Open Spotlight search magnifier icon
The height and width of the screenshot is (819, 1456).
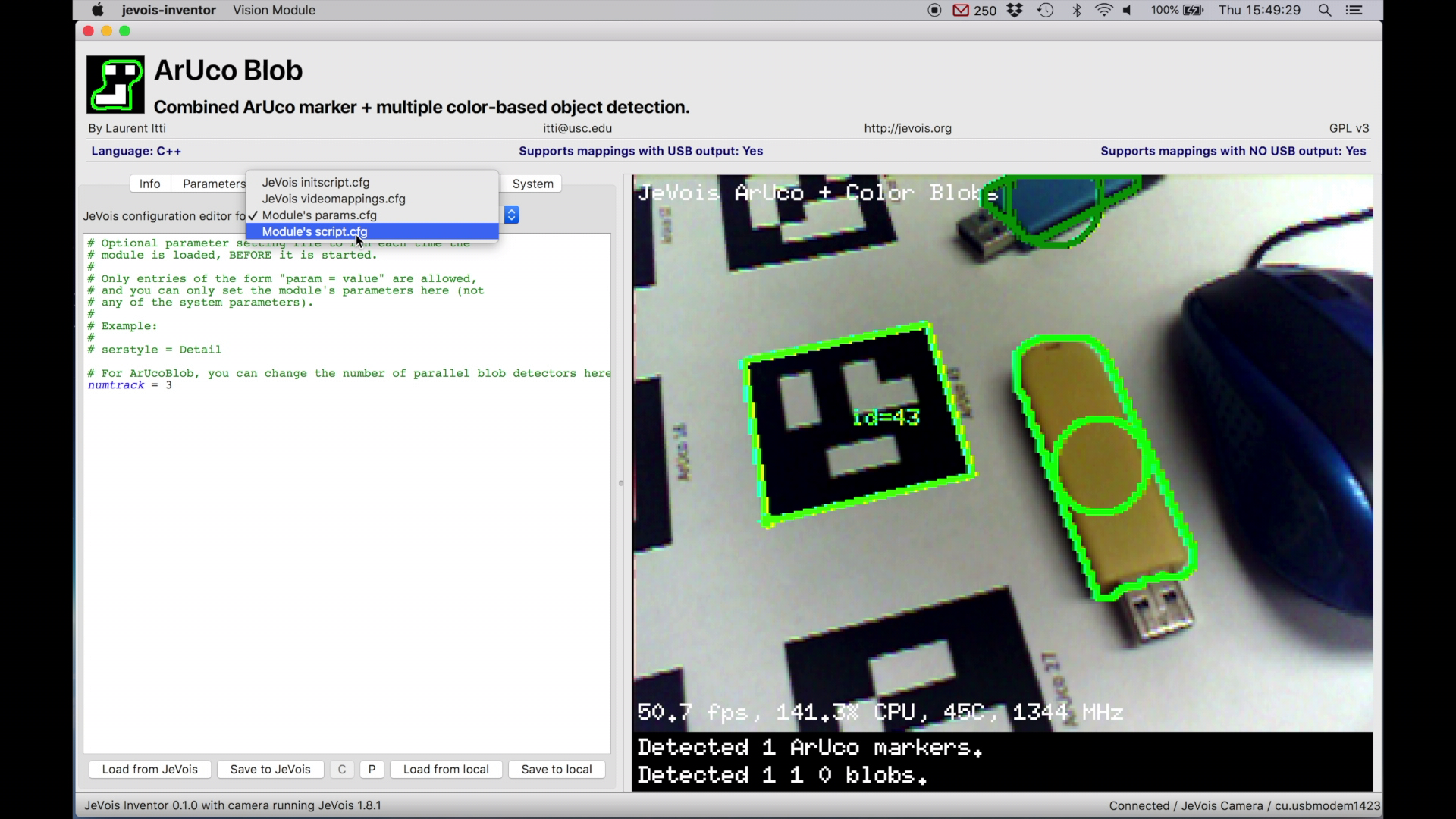point(1325,10)
